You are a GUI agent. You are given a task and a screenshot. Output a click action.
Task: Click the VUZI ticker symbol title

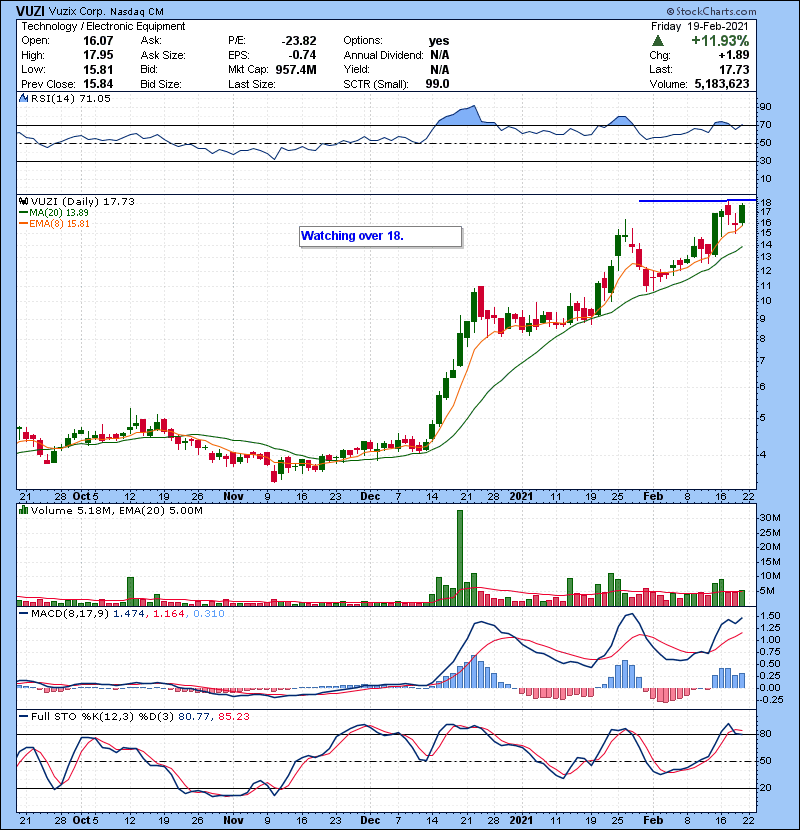[30, 12]
